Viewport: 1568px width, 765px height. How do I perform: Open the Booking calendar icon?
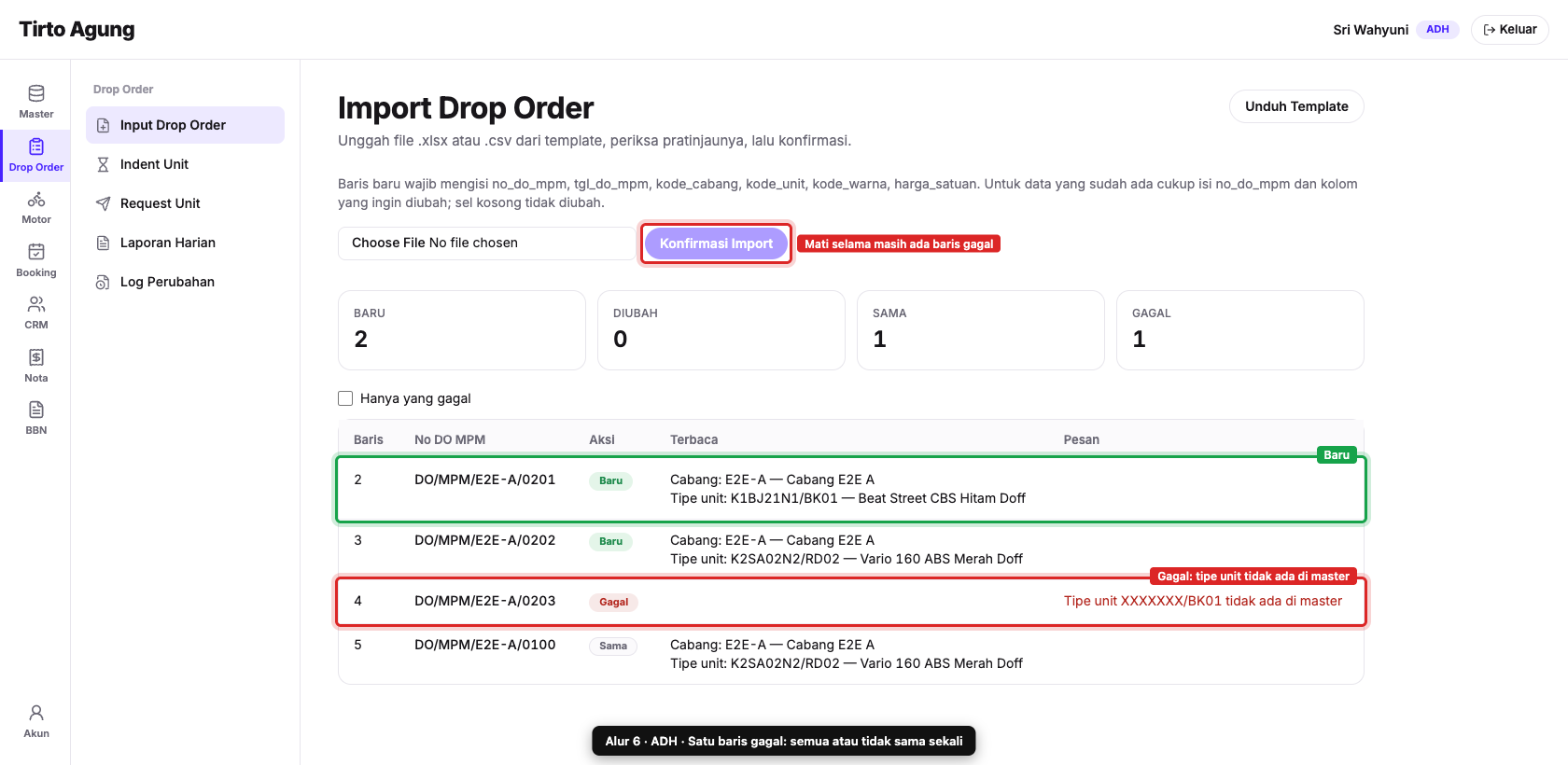(x=35, y=260)
